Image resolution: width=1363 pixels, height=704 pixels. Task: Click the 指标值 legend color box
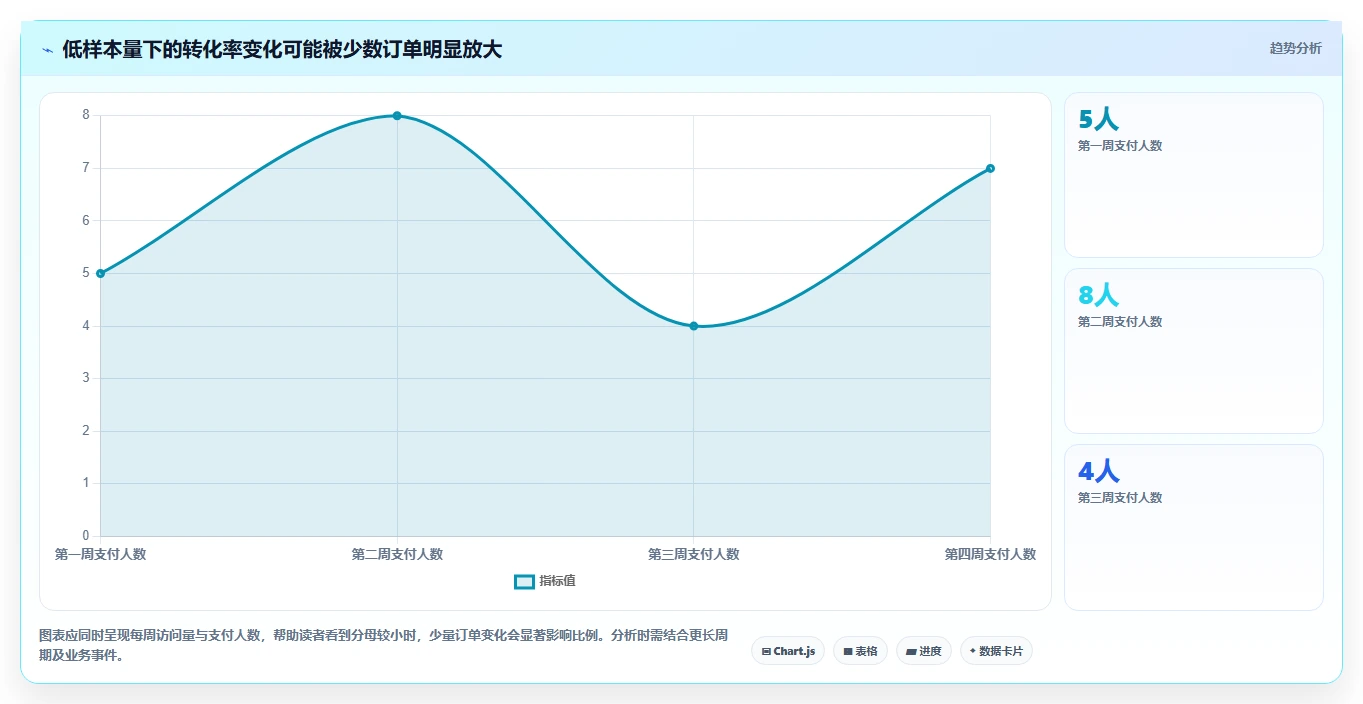524,581
